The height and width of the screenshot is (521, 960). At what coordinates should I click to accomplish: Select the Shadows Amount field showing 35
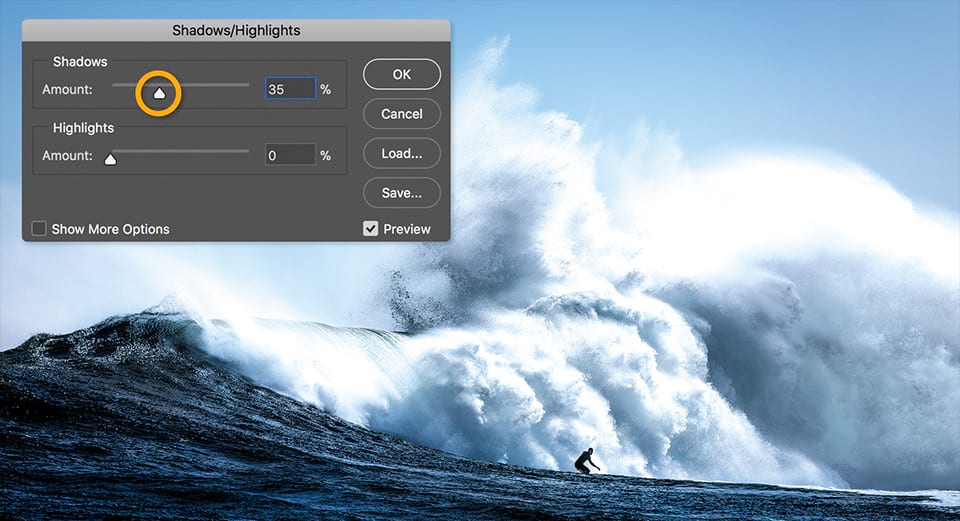(x=290, y=89)
